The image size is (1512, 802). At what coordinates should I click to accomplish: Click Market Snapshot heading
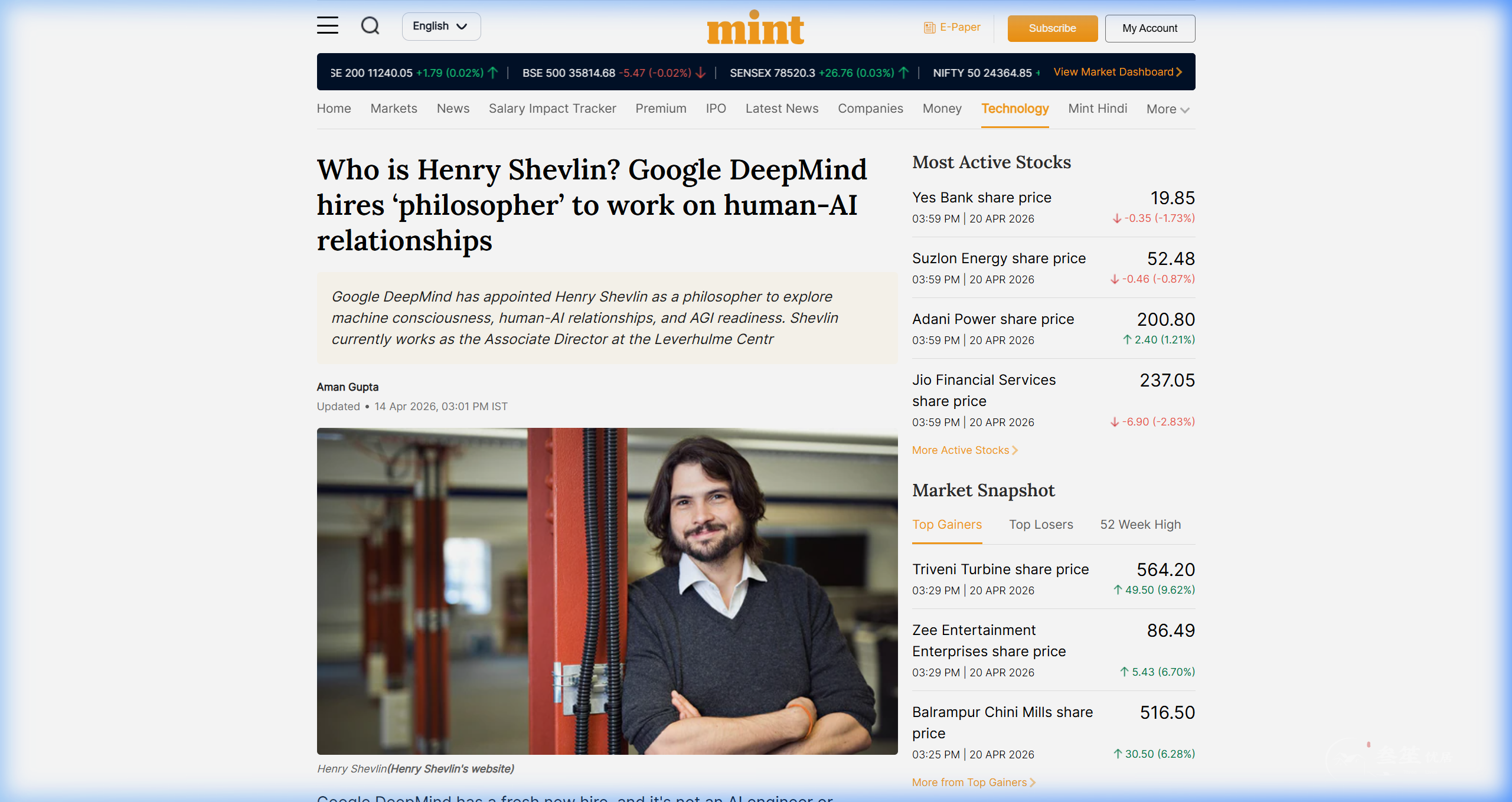(983, 490)
